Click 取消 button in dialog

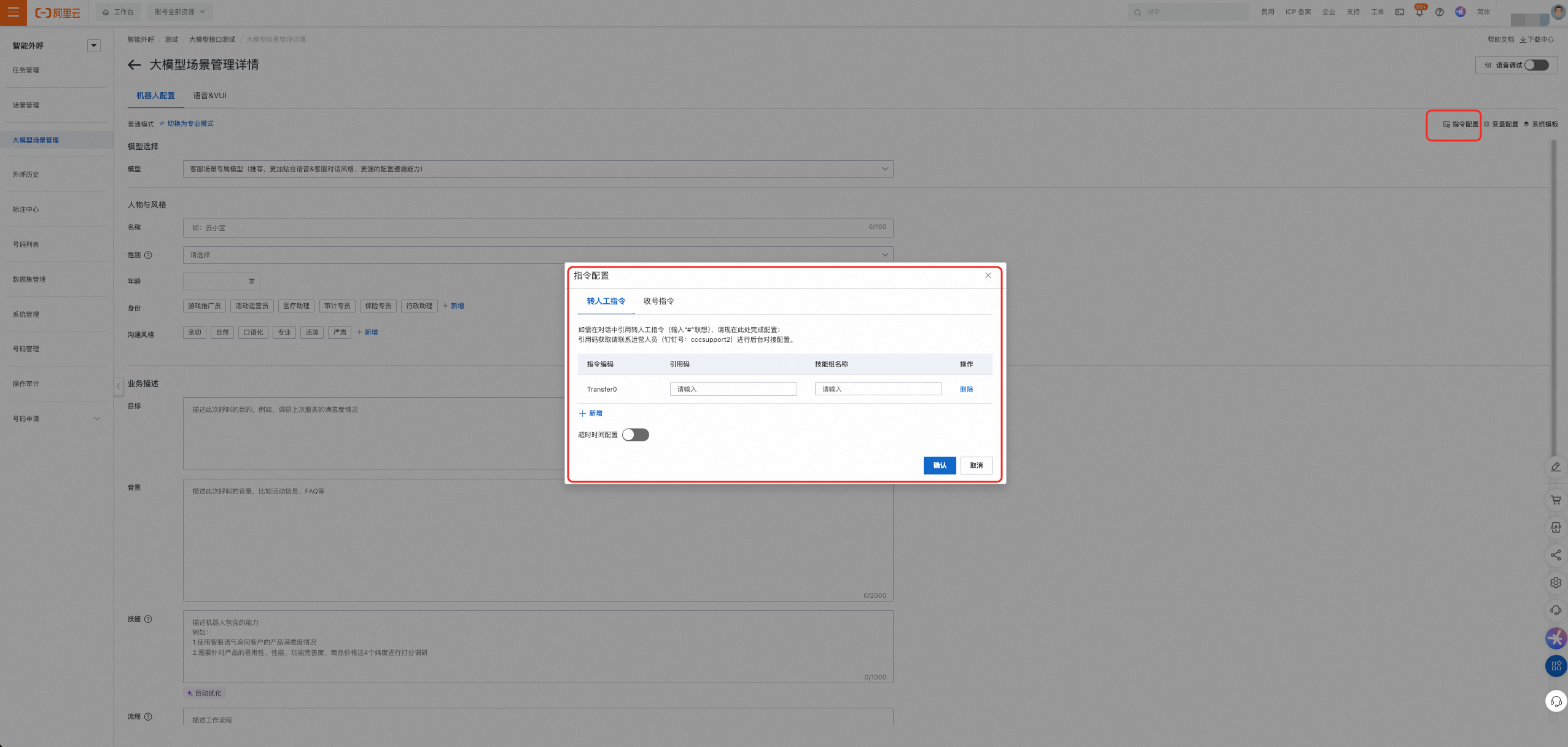pyautogui.click(x=977, y=466)
